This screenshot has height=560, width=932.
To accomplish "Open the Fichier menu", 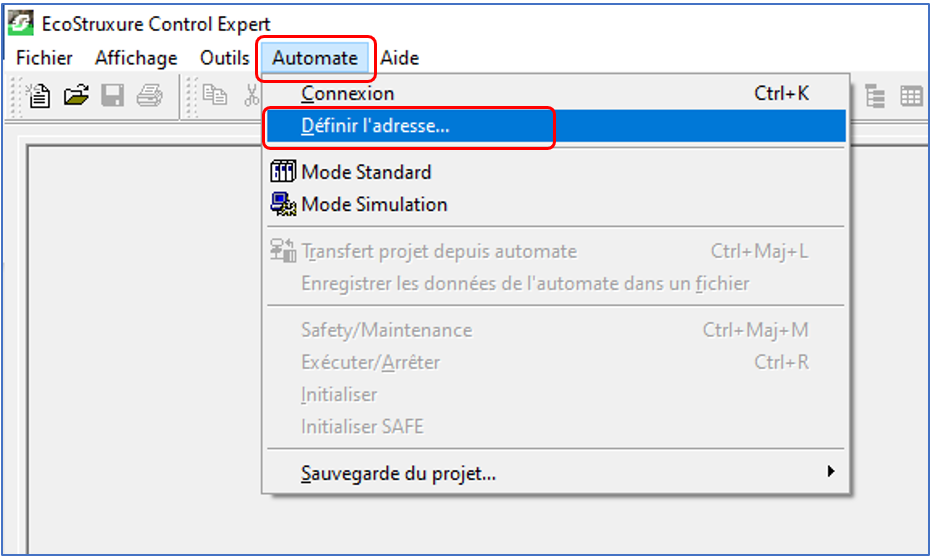I will point(44,58).
